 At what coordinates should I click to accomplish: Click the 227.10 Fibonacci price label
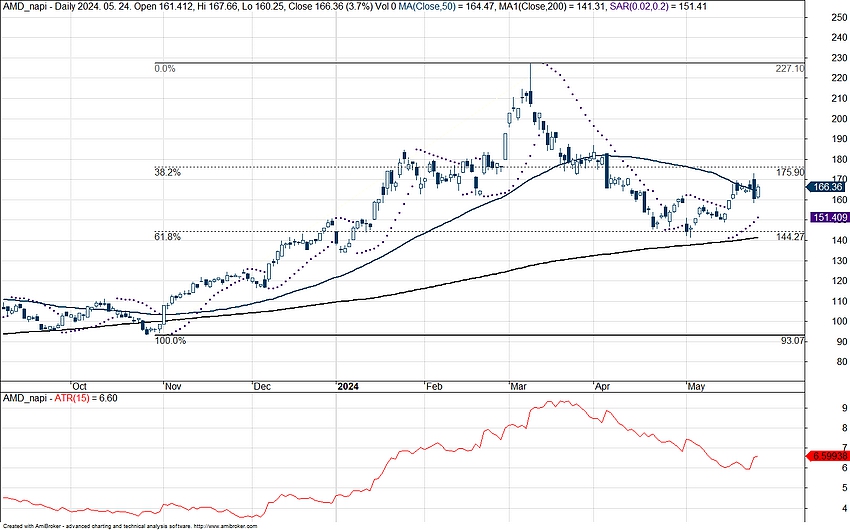click(x=790, y=69)
